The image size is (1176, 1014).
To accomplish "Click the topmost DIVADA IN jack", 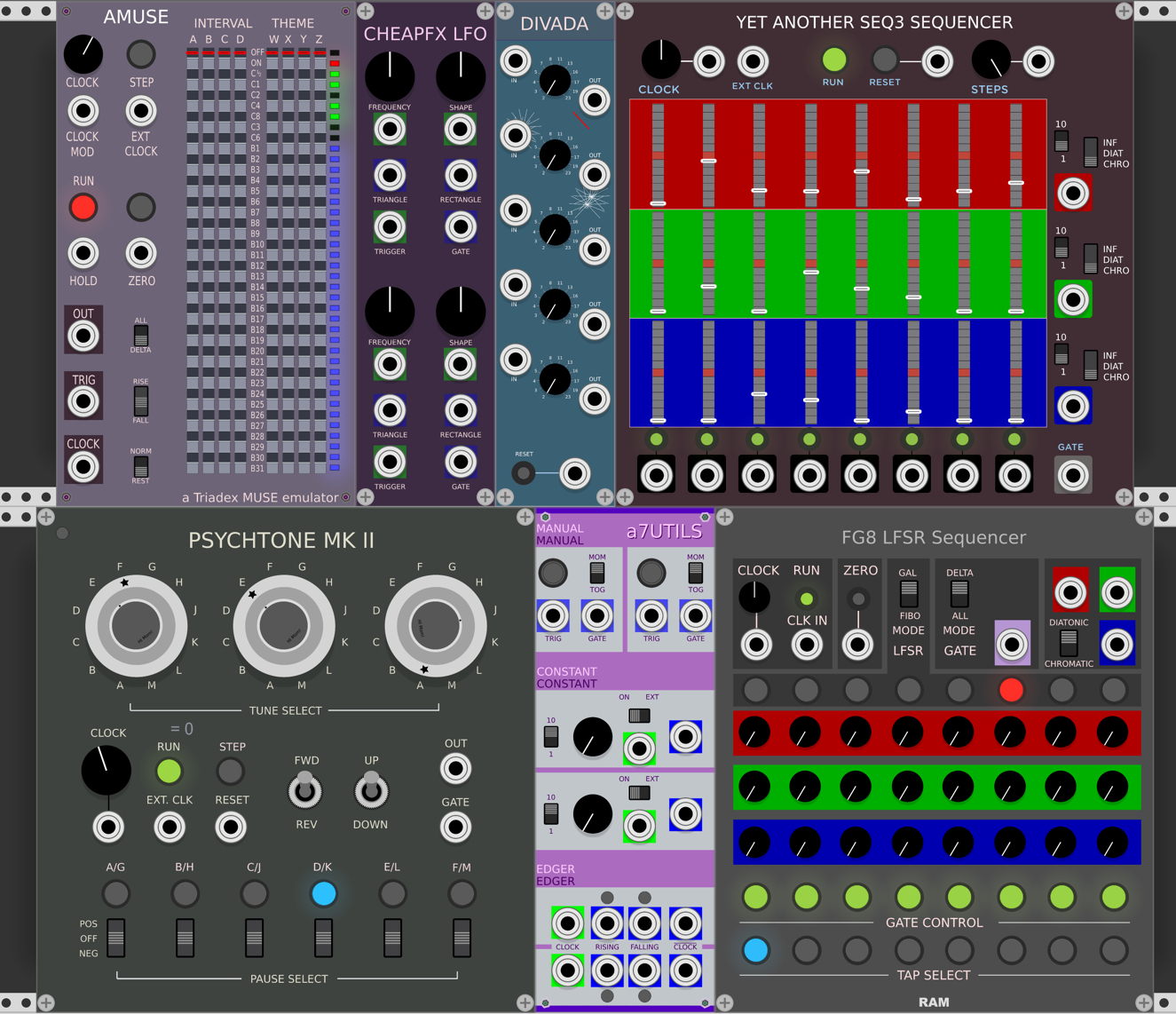I will [516, 60].
